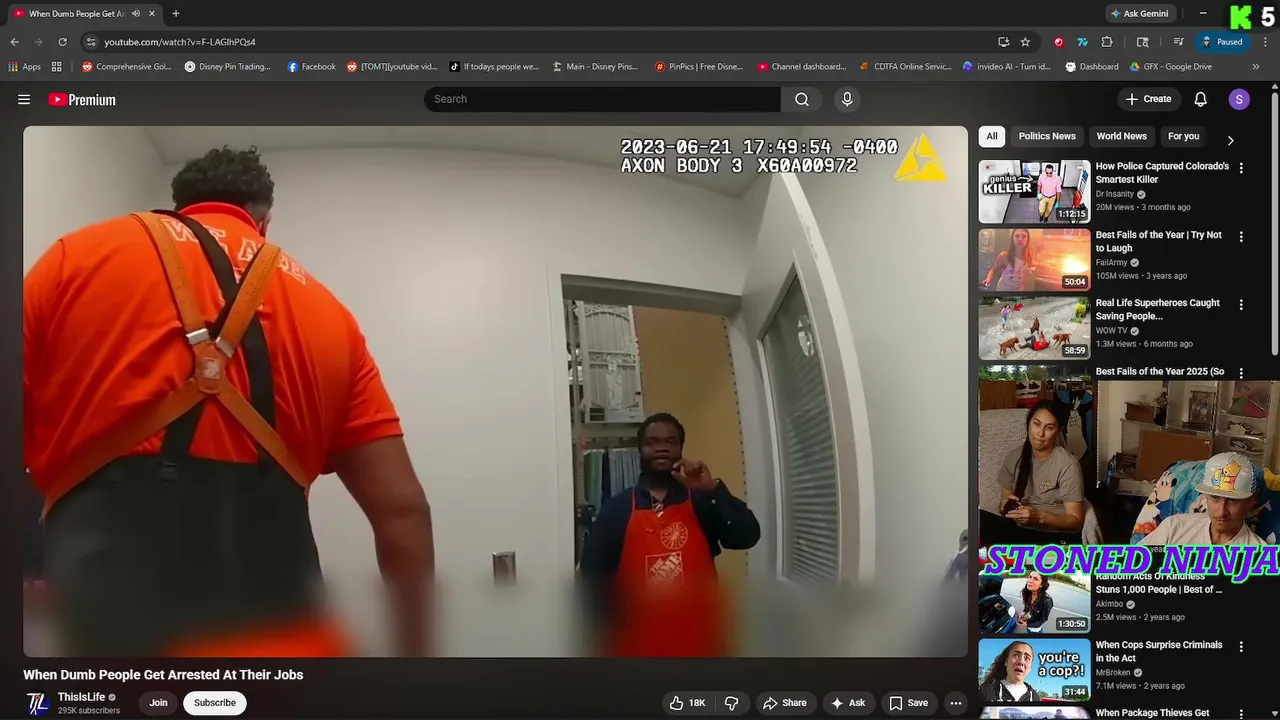Open When Cops Surprise Criminals thumbnail
Screen dimensions: 1280x720
coord(1034,669)
